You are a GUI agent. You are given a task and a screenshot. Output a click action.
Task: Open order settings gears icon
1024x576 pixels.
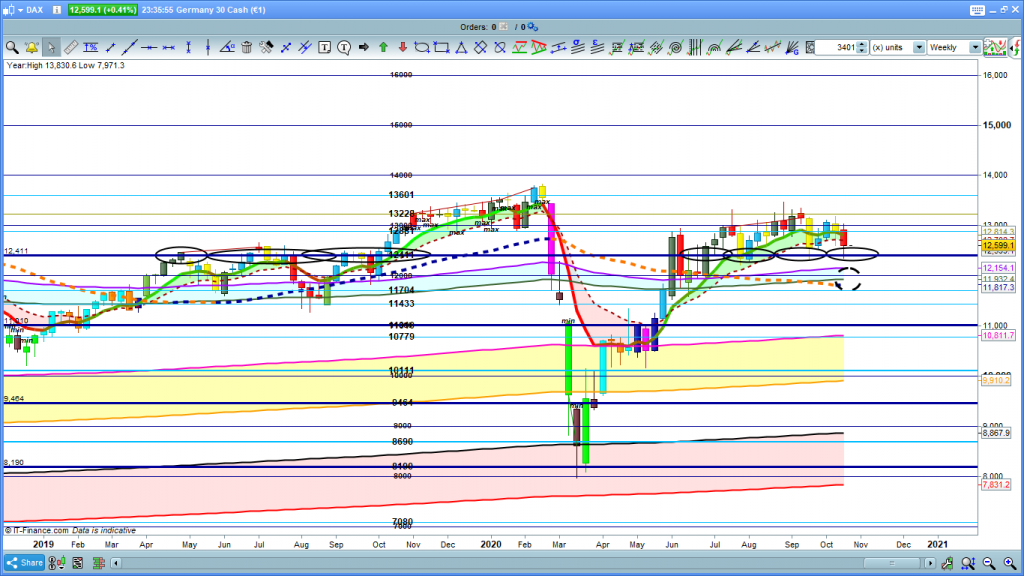click(x=530, y=27)
